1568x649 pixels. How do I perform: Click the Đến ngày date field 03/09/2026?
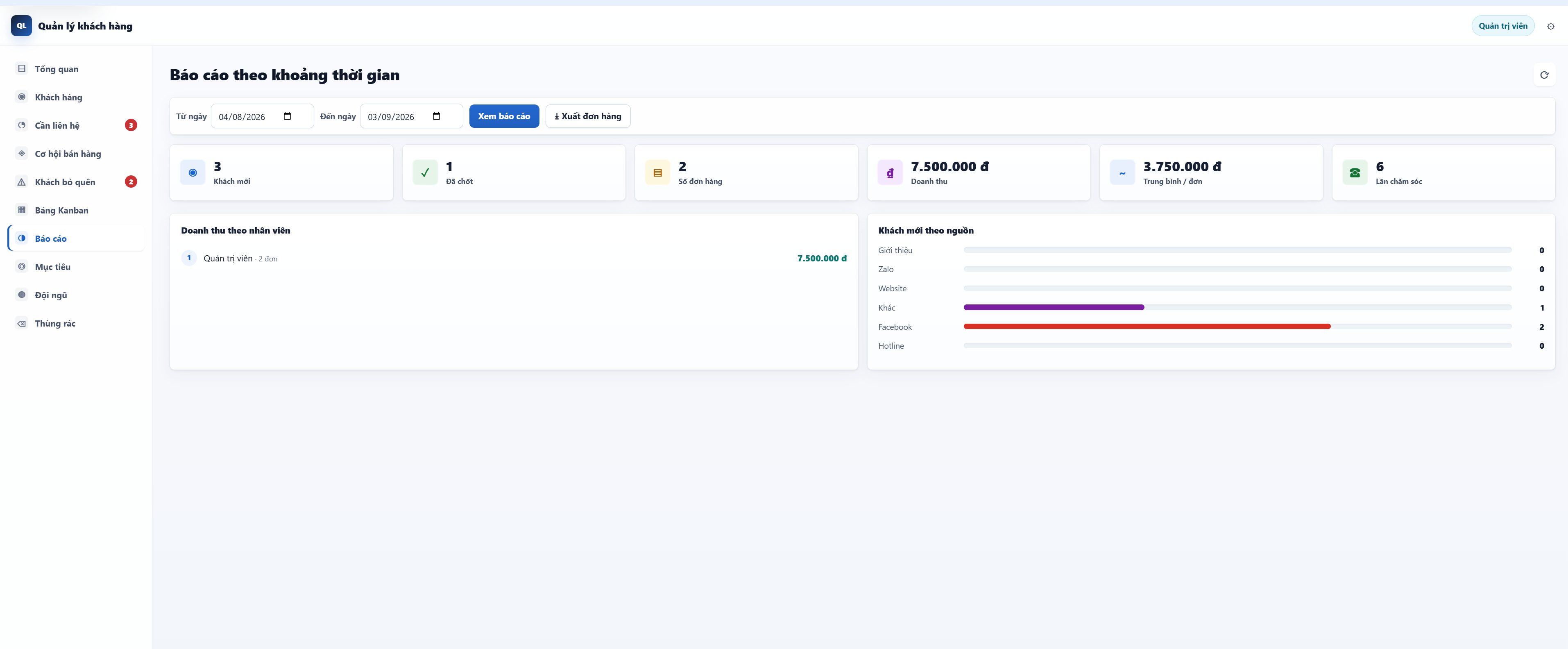click(x=412, y=116)
